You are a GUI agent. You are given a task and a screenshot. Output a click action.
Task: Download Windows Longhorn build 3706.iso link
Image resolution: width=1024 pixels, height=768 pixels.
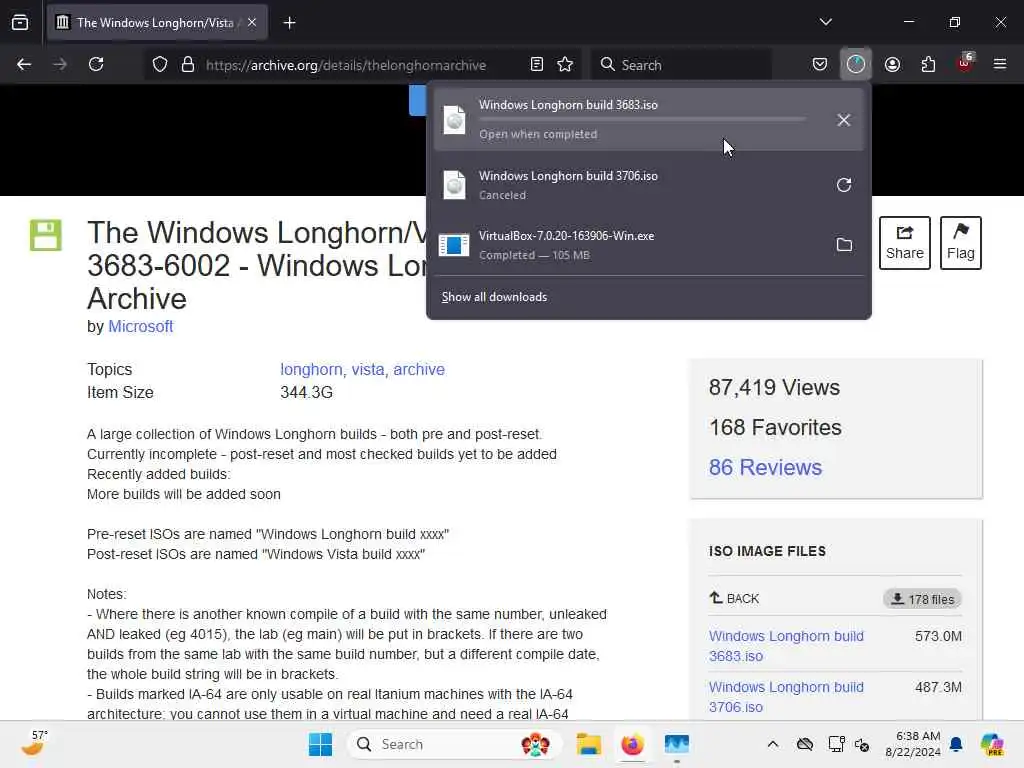786,697
